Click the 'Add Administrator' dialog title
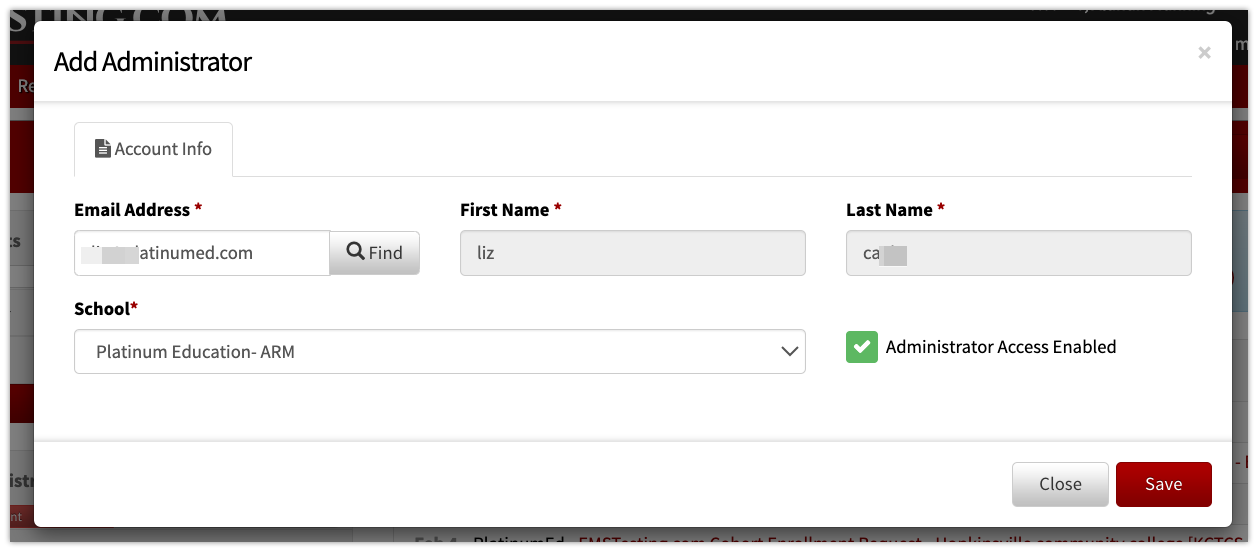 point(153,62)
